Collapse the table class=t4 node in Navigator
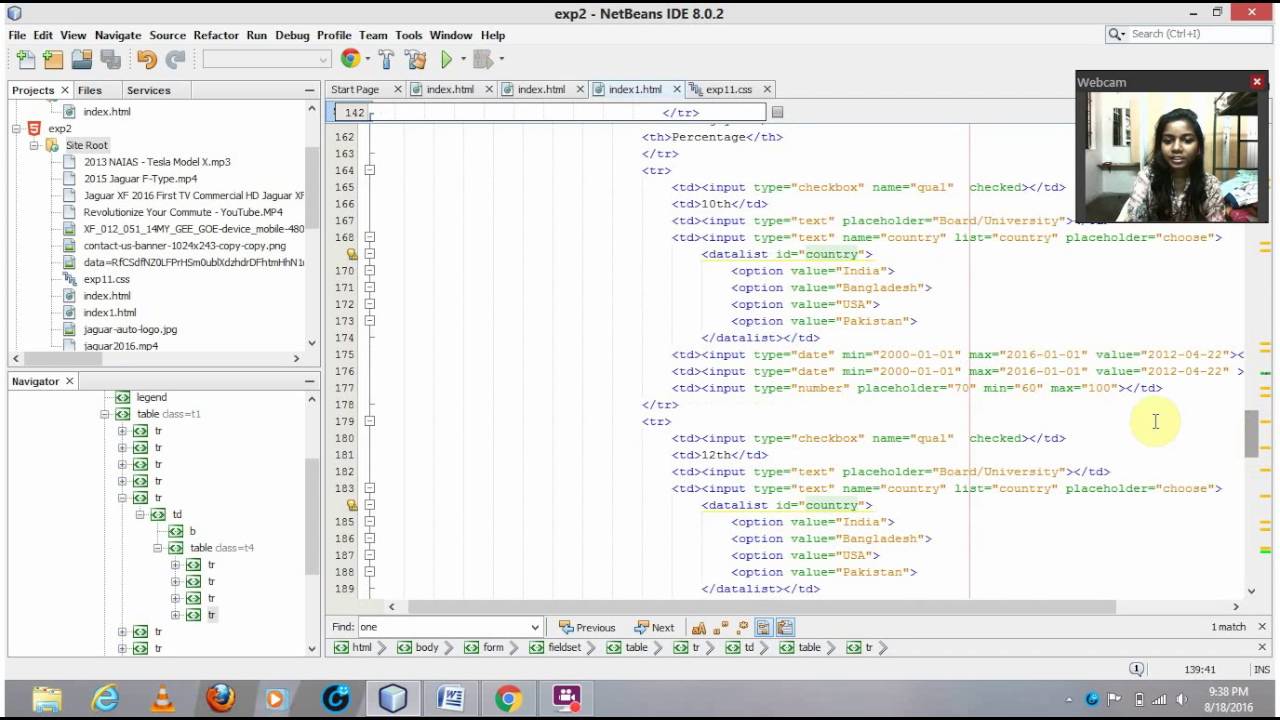 (157, 548)
